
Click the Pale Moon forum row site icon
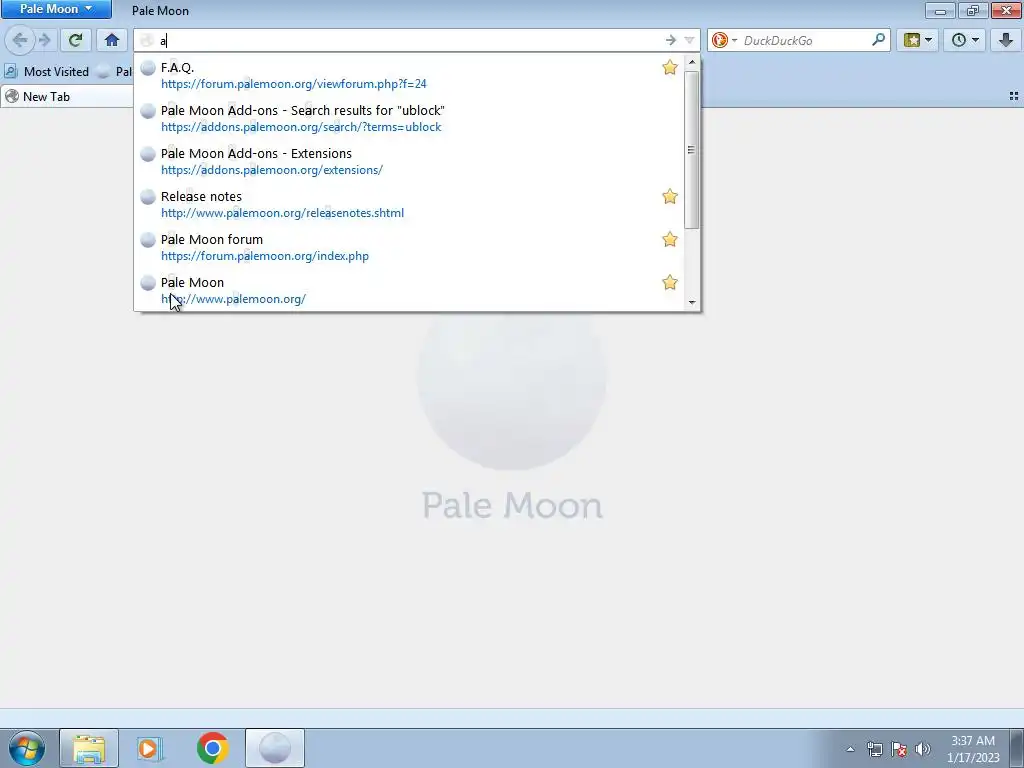pyautogui.click(x=148, y=240)
